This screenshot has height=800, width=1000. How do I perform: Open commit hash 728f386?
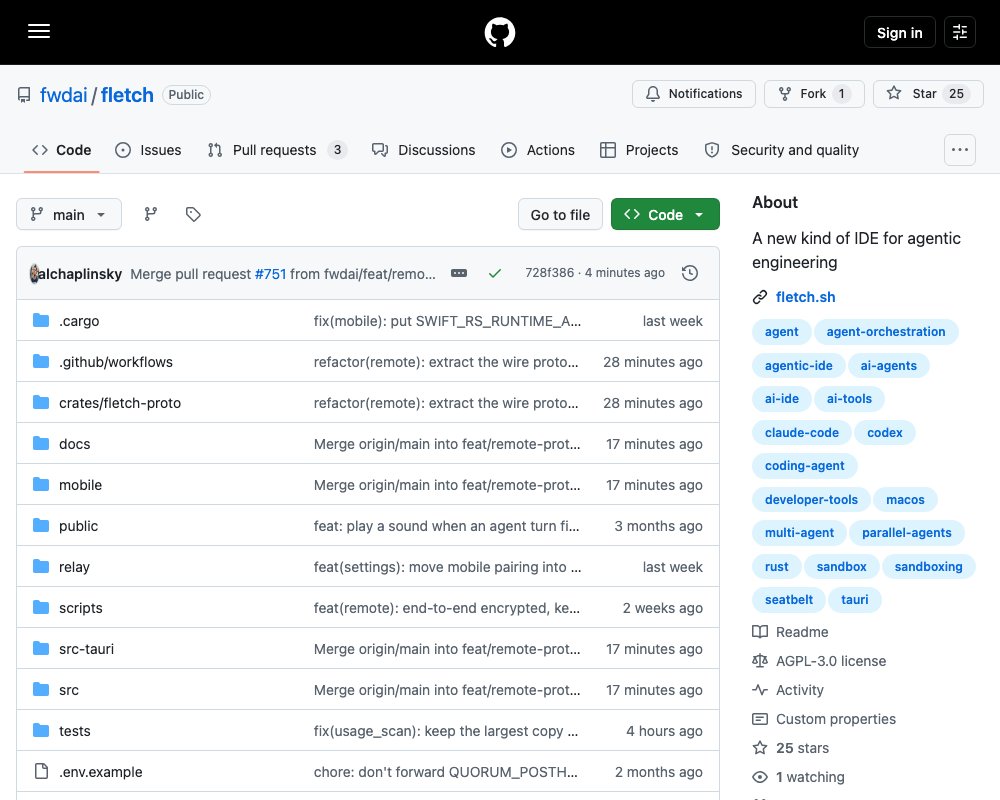tap(550, 272)
